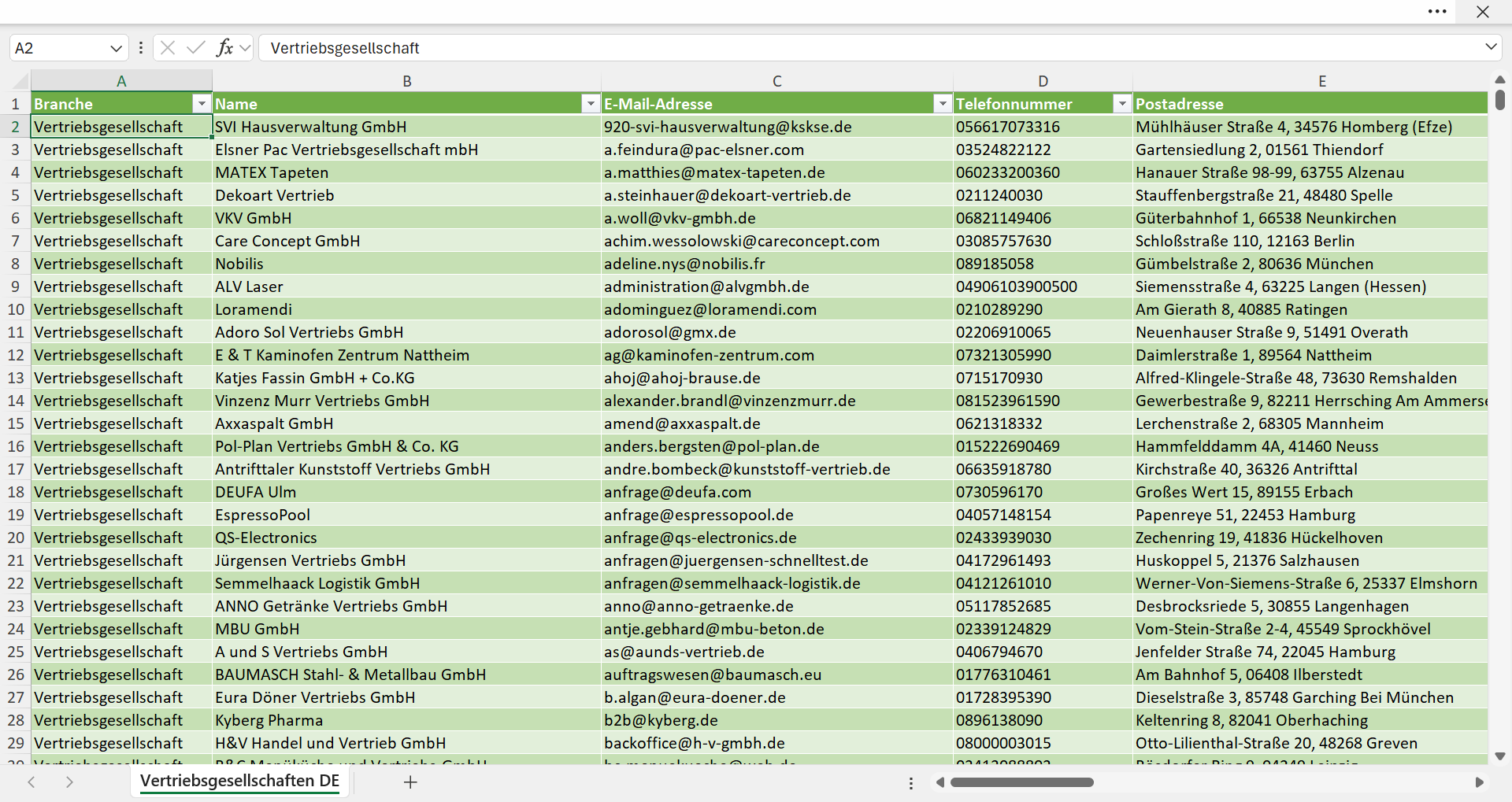Click the horizontal scrollbar thumb
This screenshot has width=1512, height=802.
pos(1021,782)
